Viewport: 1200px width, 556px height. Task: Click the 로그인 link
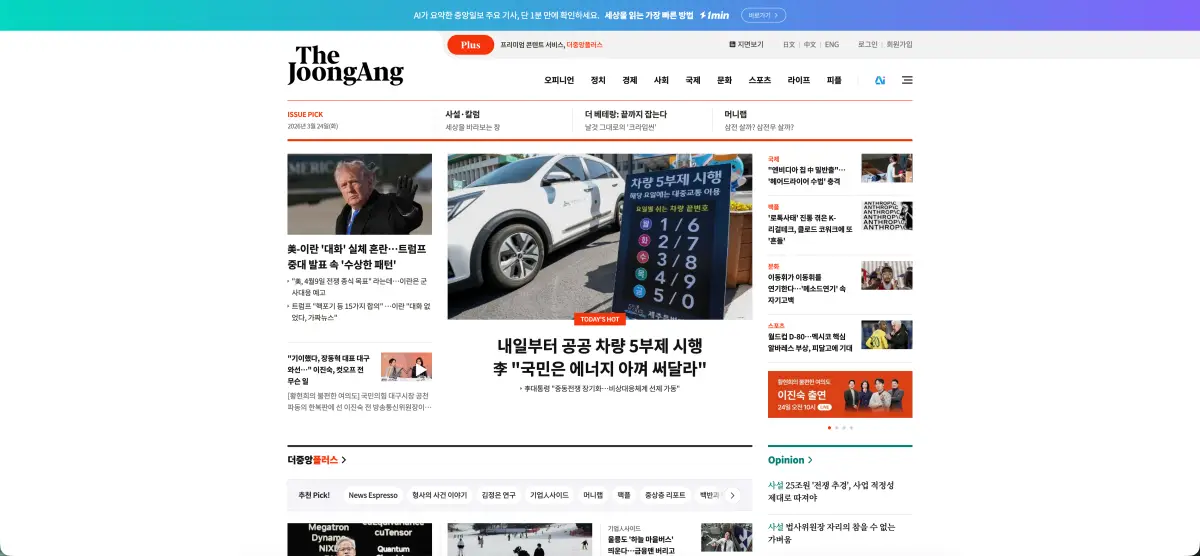pos(867,45)
